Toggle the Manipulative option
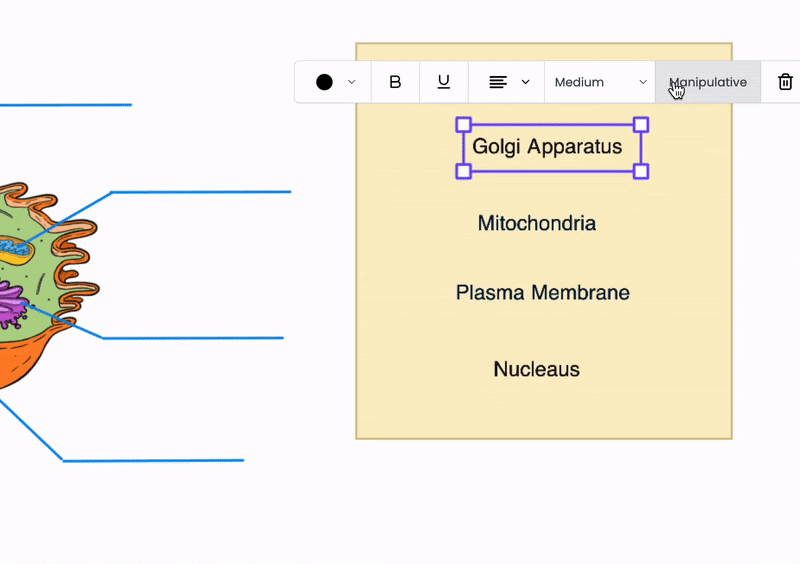The height and width of the screenshot is (564, 800). tap(708, 82)
